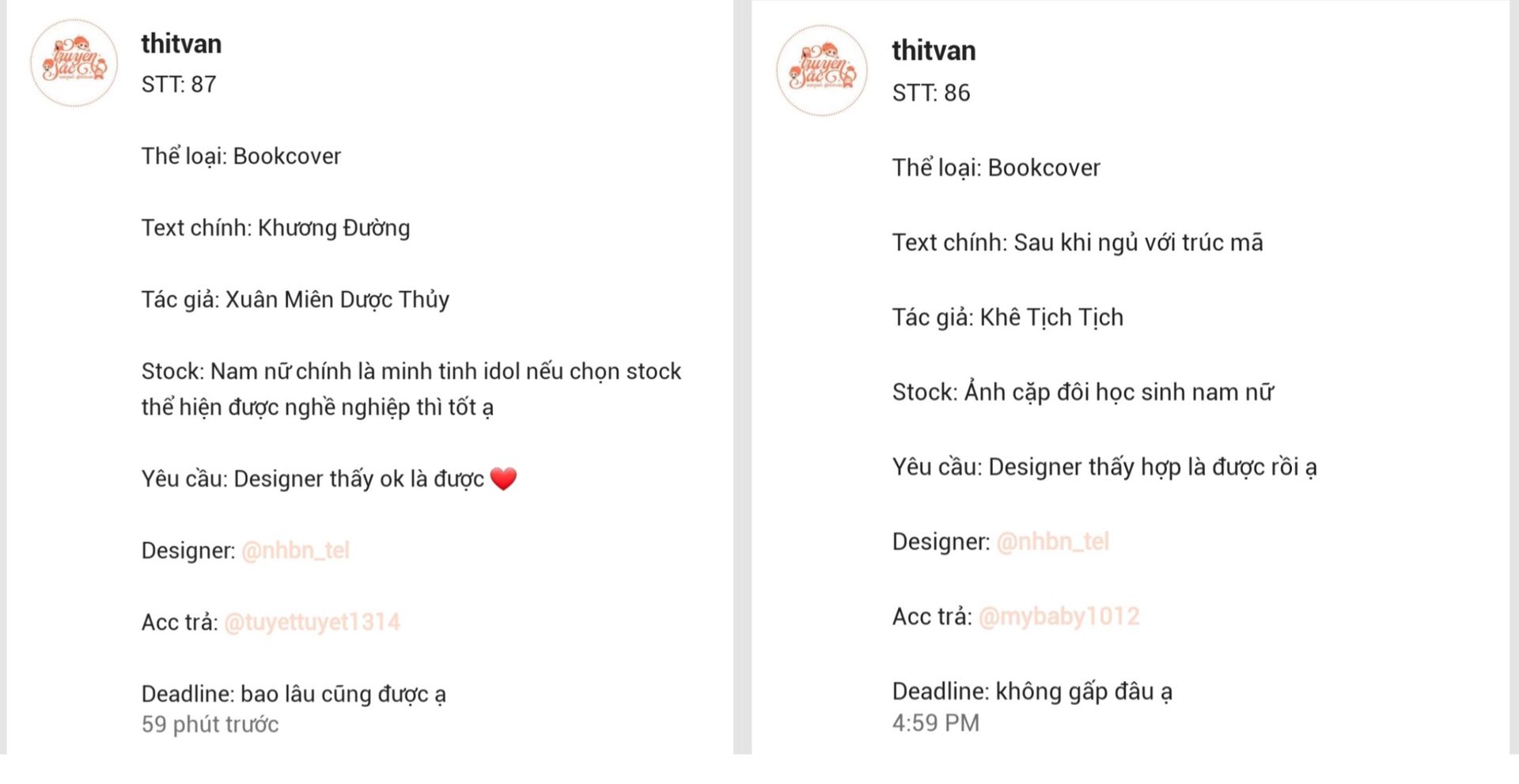This screenshot has height=784, width=1519.
Task: Click the red heart emoji
Action: 503,479
